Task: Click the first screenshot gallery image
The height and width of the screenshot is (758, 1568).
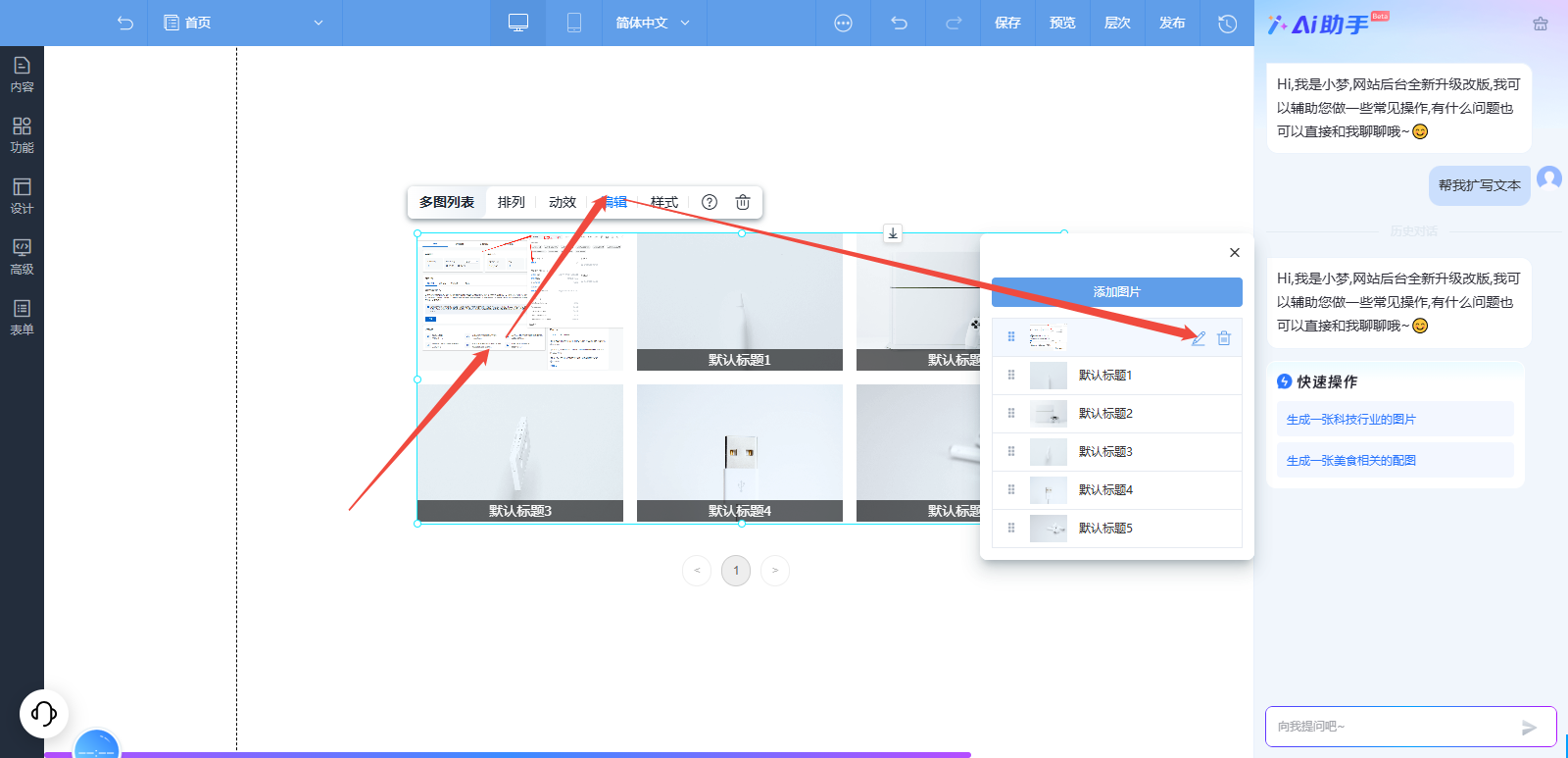Action: pos(520,302)
